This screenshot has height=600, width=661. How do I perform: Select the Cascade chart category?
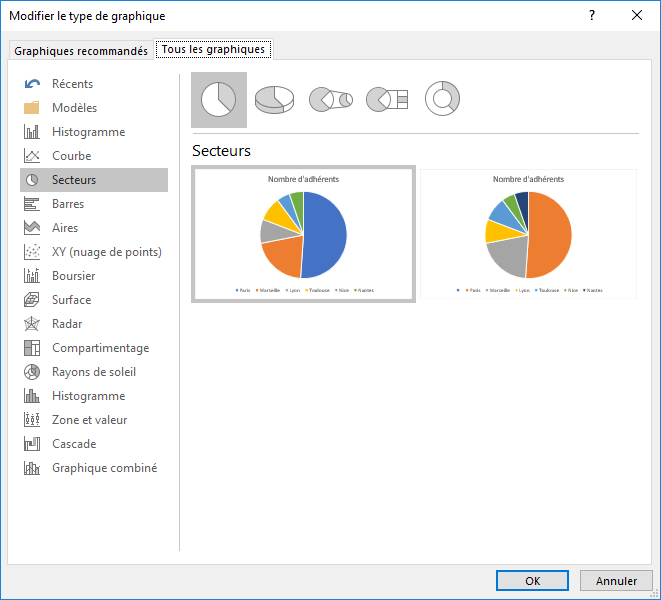point(74,444)
